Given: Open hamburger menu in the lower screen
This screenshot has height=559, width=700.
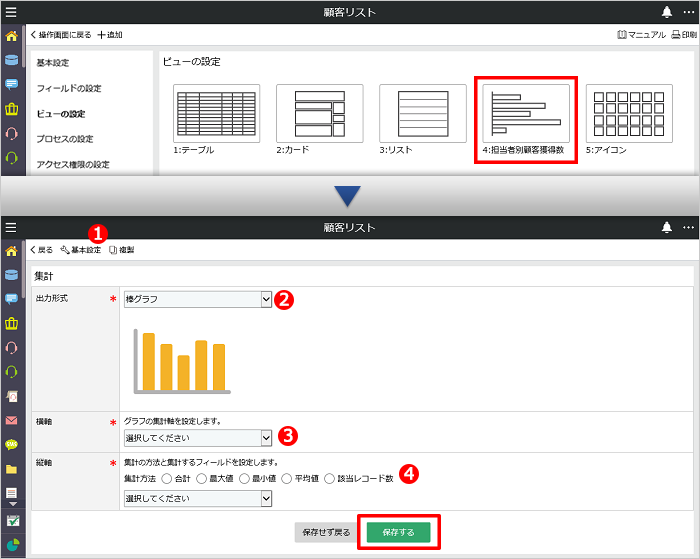Looking at the screenshot, I should (x=11, y=228).
